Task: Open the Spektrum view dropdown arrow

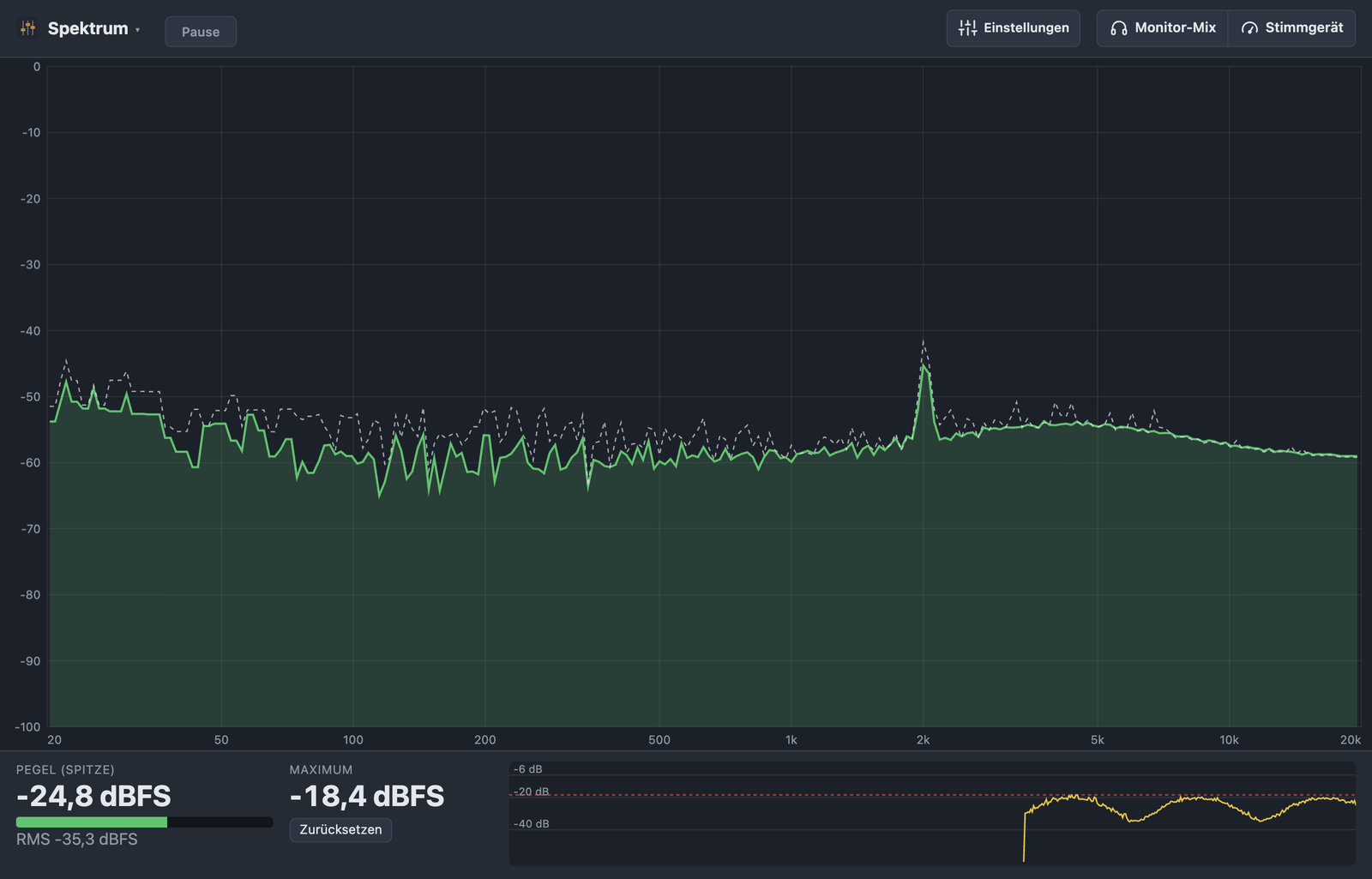Action: [x=137, y=30]
